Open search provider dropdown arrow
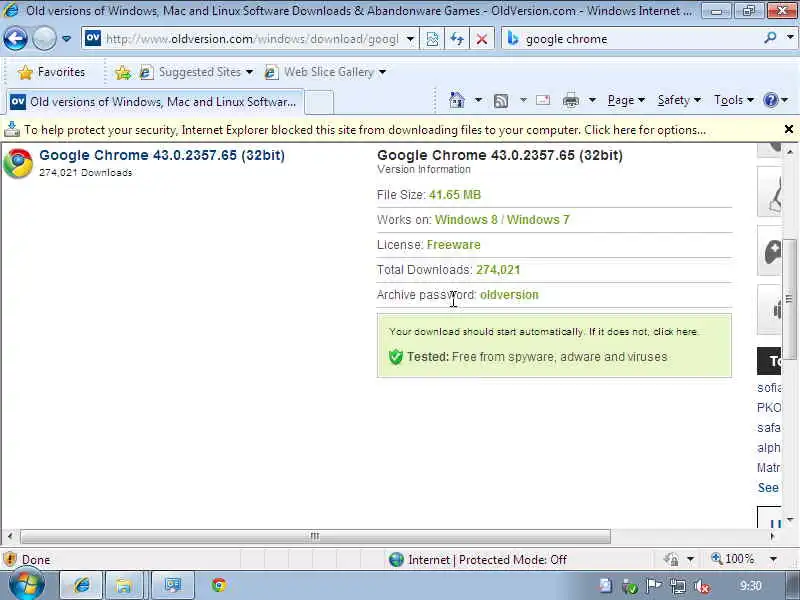The height and width of the screenshot is (600, 800). [790, 37]
